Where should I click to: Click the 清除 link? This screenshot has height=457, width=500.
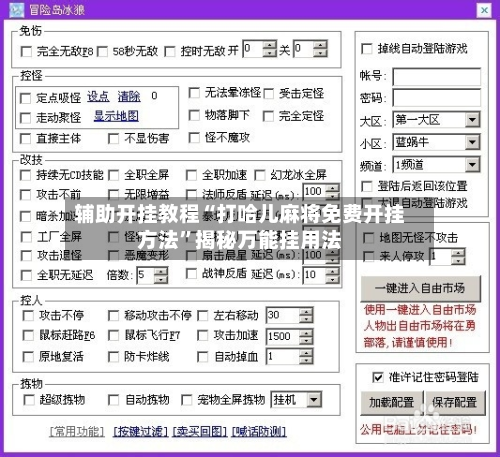pos(129,97)
